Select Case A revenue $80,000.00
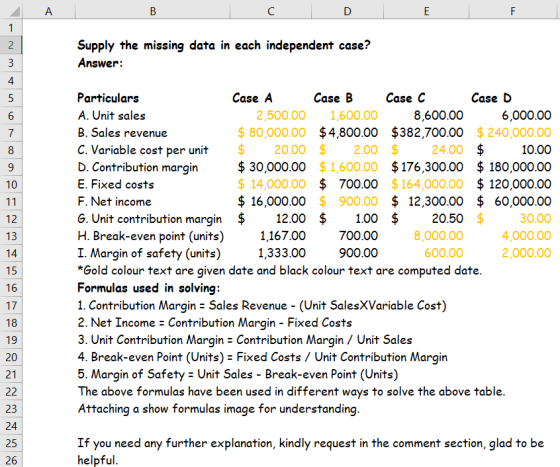Image resolution: width=560 pixels, height=467 pixels. click(271, 133)
